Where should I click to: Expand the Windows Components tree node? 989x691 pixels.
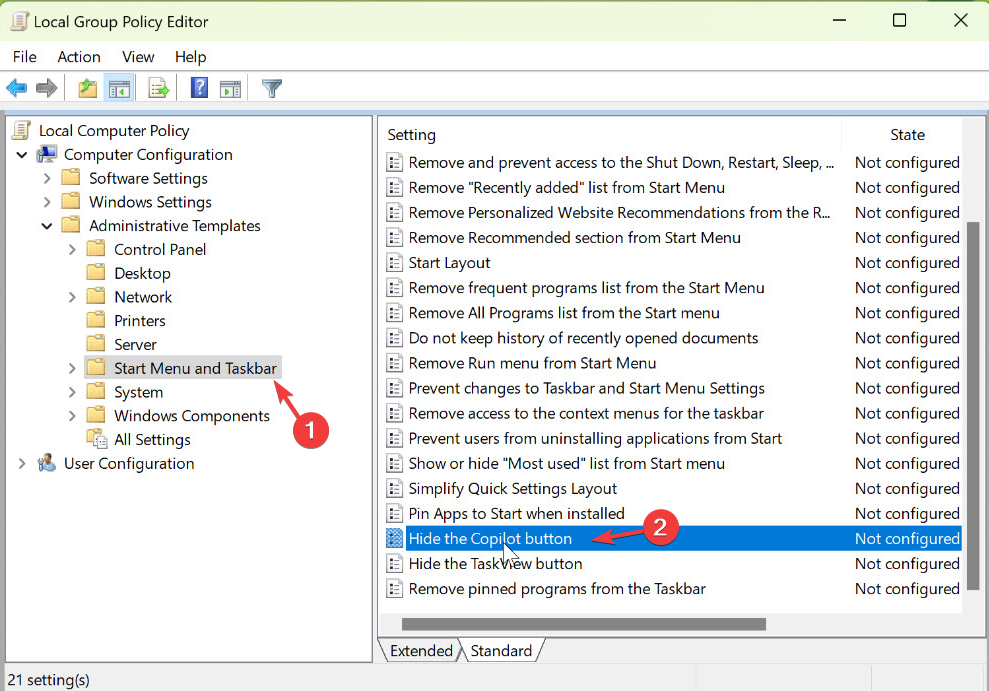pos(71,415)
